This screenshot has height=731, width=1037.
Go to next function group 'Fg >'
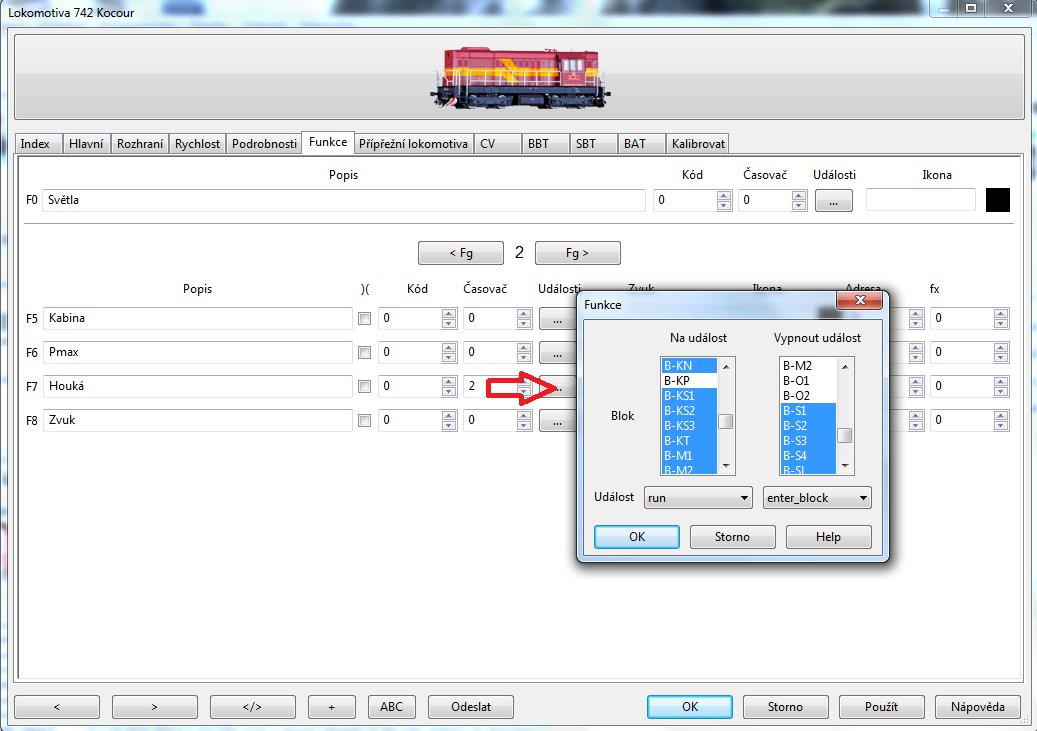[577, 253]
